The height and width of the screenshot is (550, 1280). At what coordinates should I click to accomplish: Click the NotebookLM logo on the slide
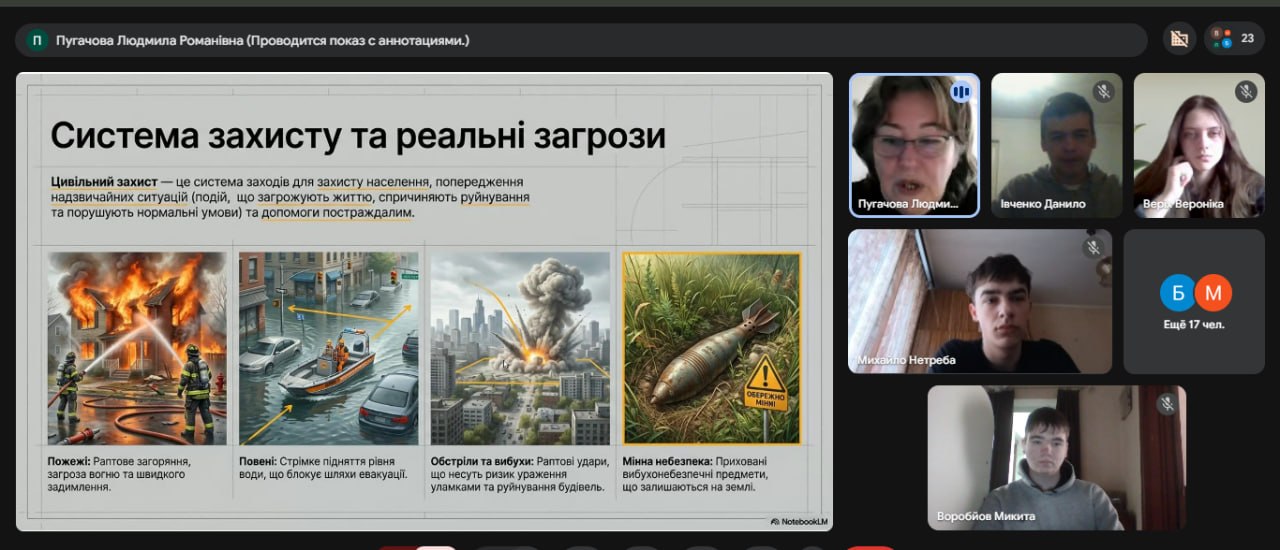tap(799, 521)
